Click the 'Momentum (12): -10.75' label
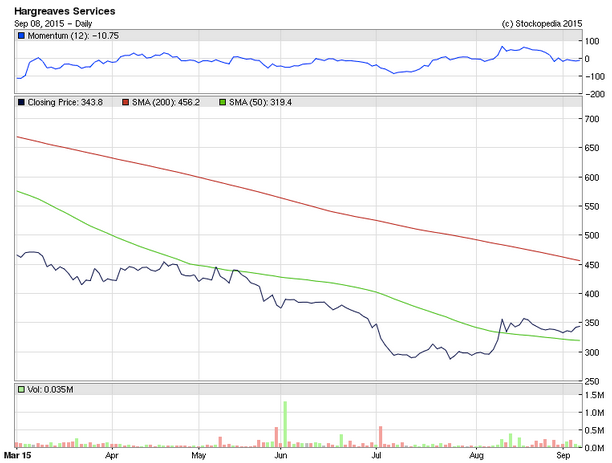This screenshot has width=612, height=463. pyautogui.click(x=73, y=36)
